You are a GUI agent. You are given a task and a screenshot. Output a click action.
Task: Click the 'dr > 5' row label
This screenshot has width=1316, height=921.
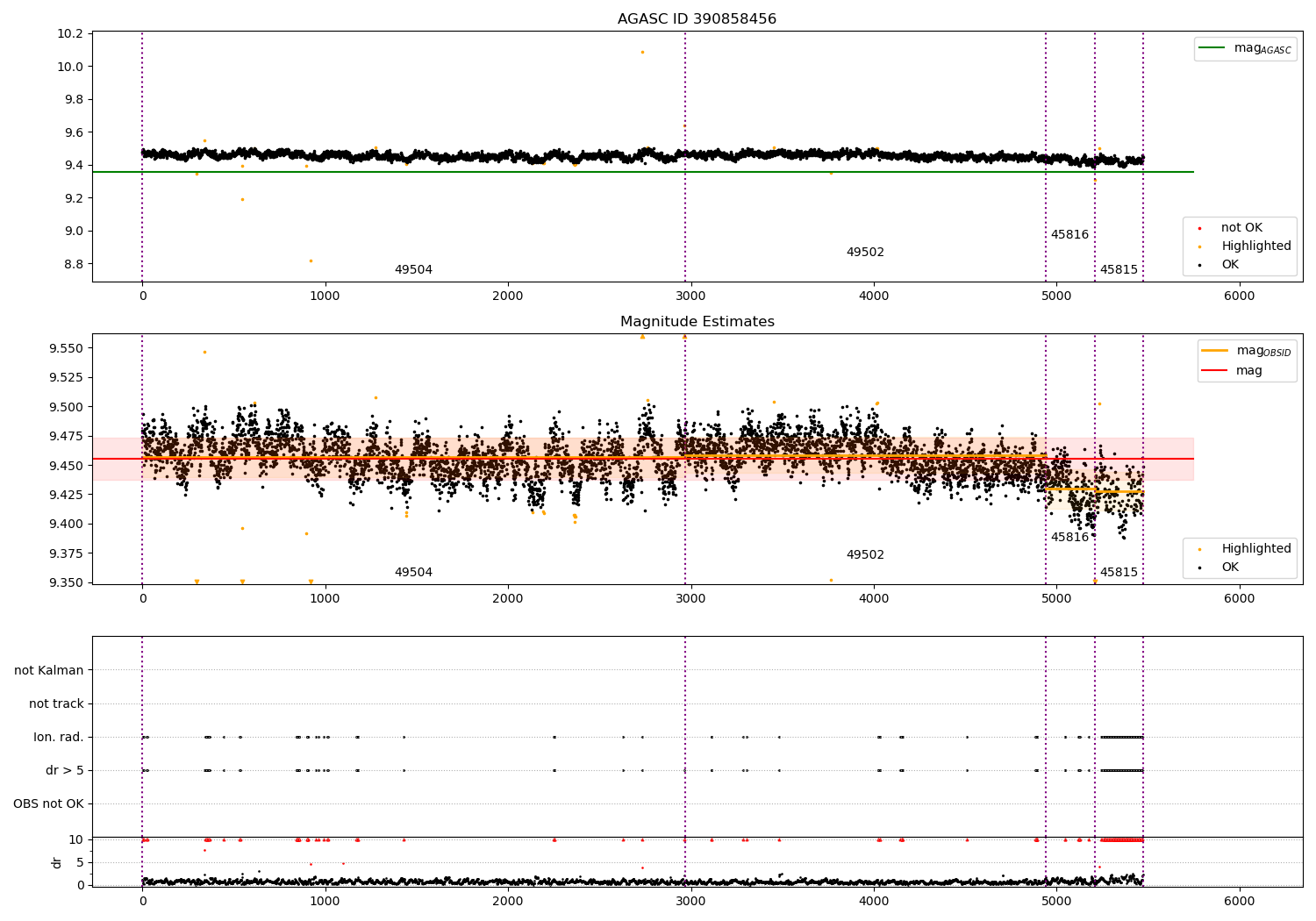[x=65, y=771]
